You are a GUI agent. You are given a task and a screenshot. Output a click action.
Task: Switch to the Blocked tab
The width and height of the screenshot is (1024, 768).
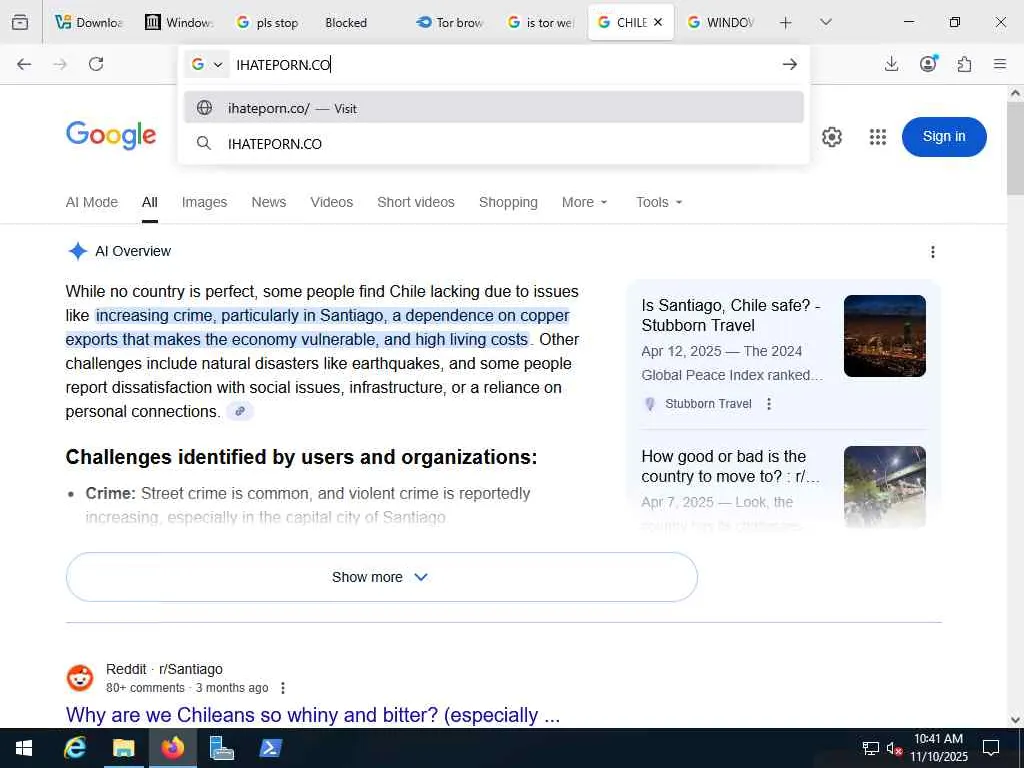[x=358, y=22]
